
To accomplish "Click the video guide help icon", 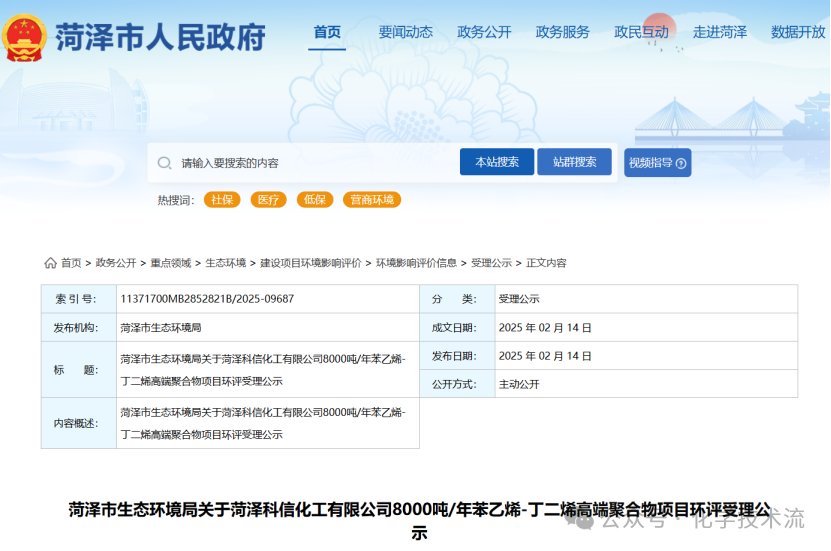I will coord(681,163).
